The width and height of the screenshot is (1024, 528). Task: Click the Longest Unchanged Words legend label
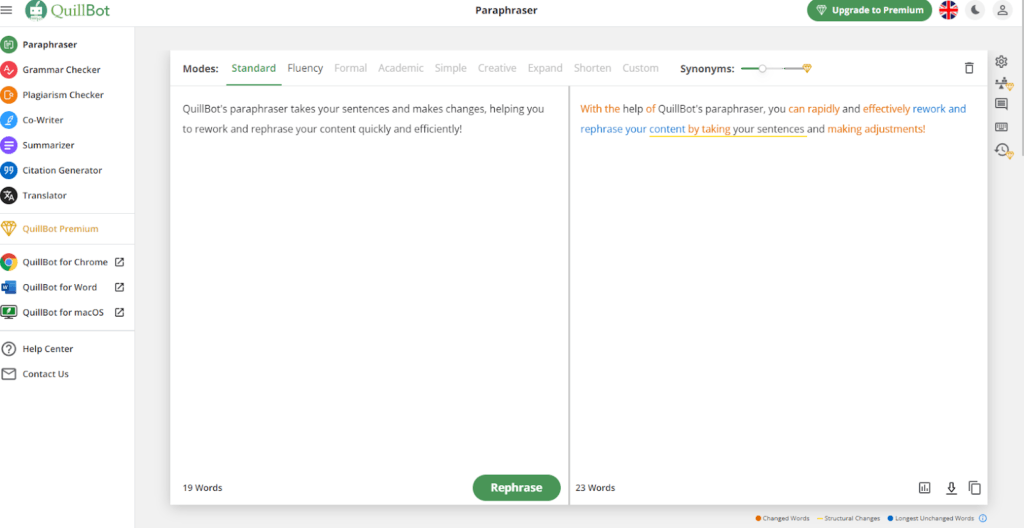(x=935, y=518)
